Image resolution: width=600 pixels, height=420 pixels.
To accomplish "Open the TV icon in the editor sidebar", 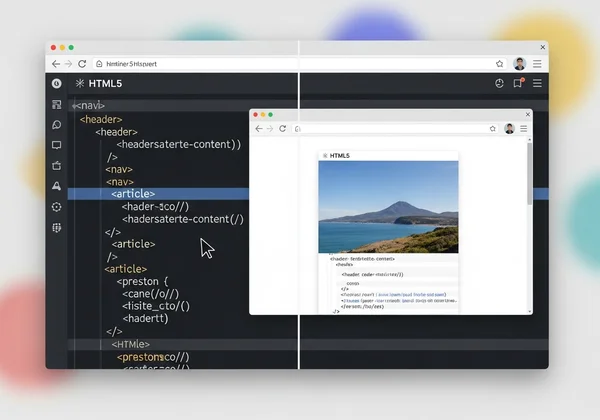I will tap(57, 166).
